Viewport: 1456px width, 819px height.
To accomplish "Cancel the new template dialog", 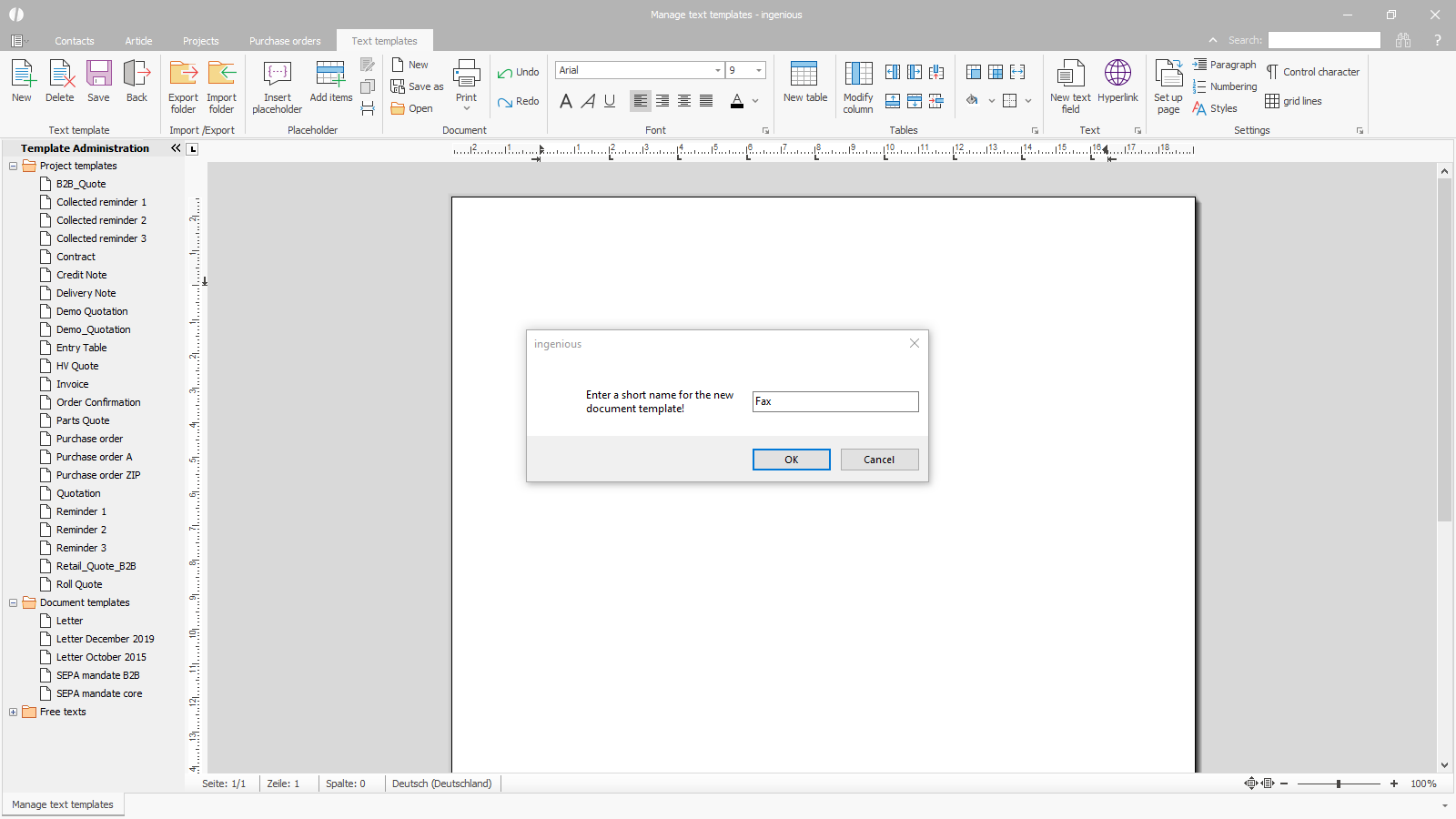I will (879, 460).
